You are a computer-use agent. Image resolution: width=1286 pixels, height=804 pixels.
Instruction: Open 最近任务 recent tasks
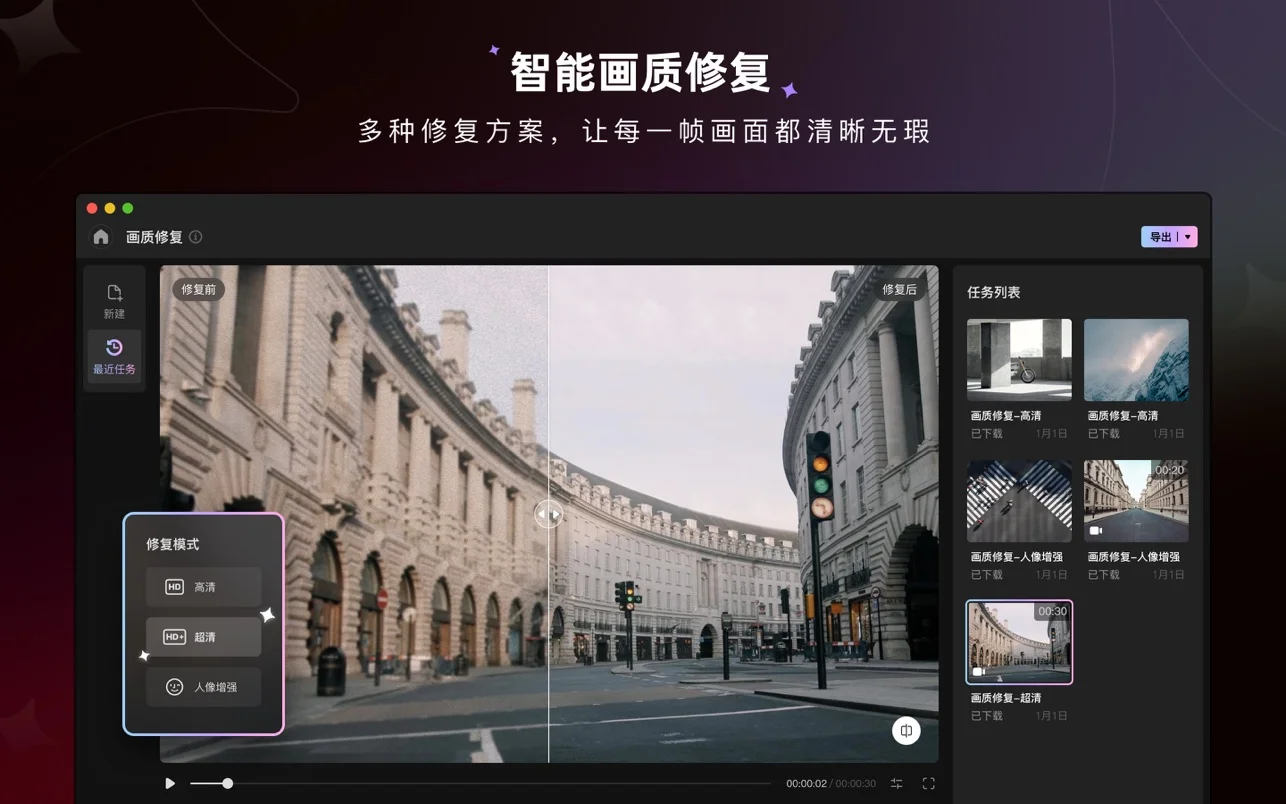[x=114, y=357]
